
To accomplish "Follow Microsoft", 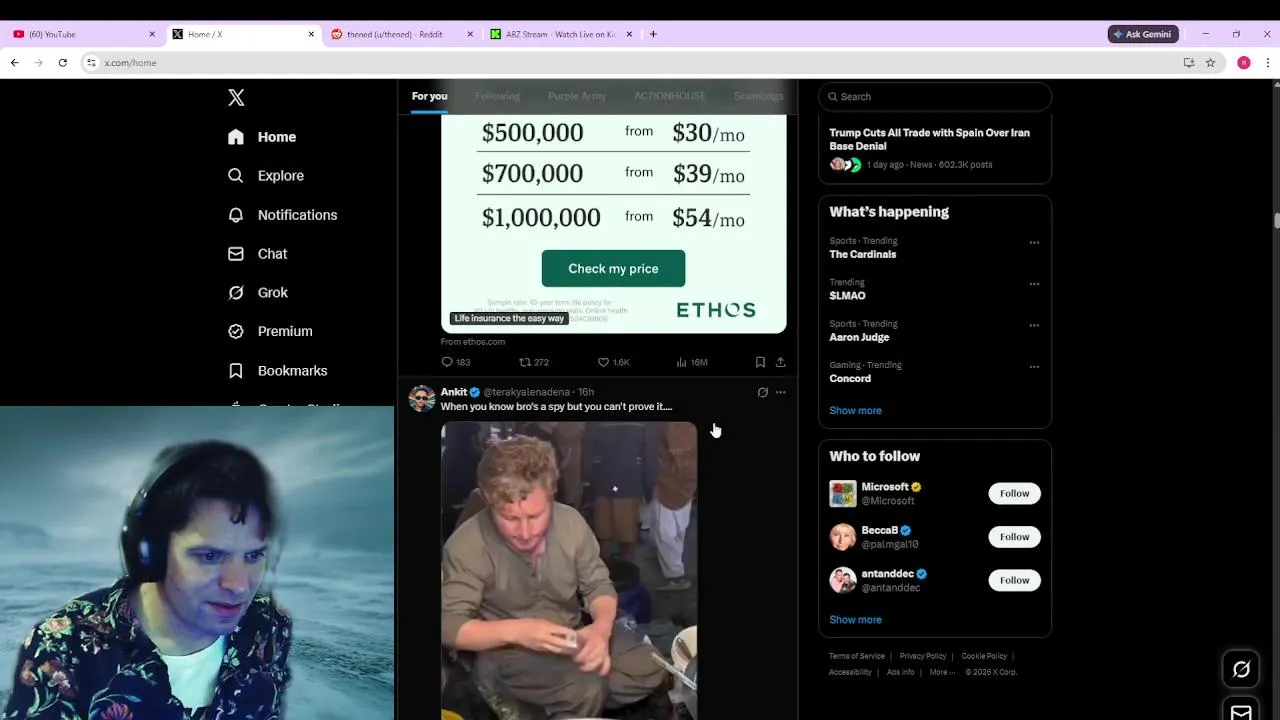I will pyautogui.click(x=1014, y=493).
